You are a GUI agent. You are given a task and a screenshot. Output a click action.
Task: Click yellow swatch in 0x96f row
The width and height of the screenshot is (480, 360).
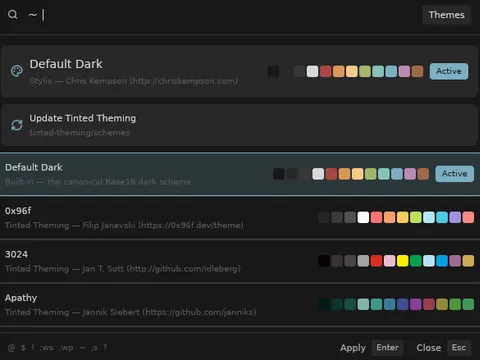pos(402,217)
